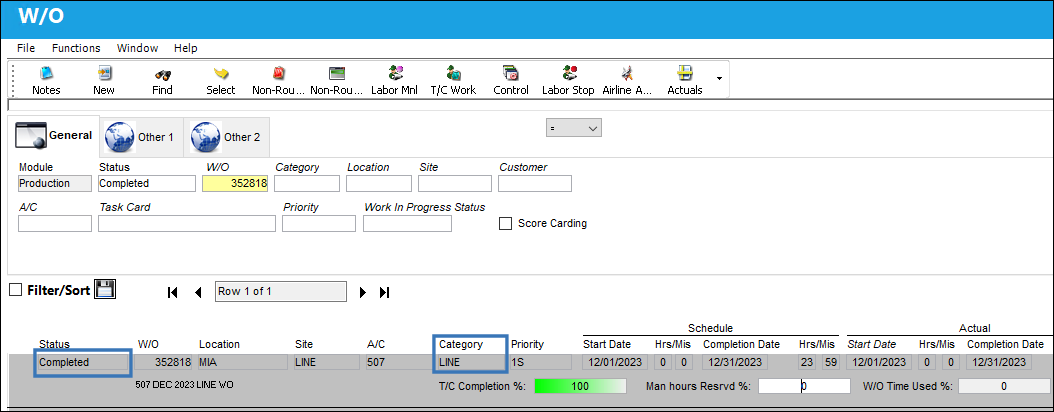
Task: Click the 23 hours schedule cell
Action: (x=807, y=362)
